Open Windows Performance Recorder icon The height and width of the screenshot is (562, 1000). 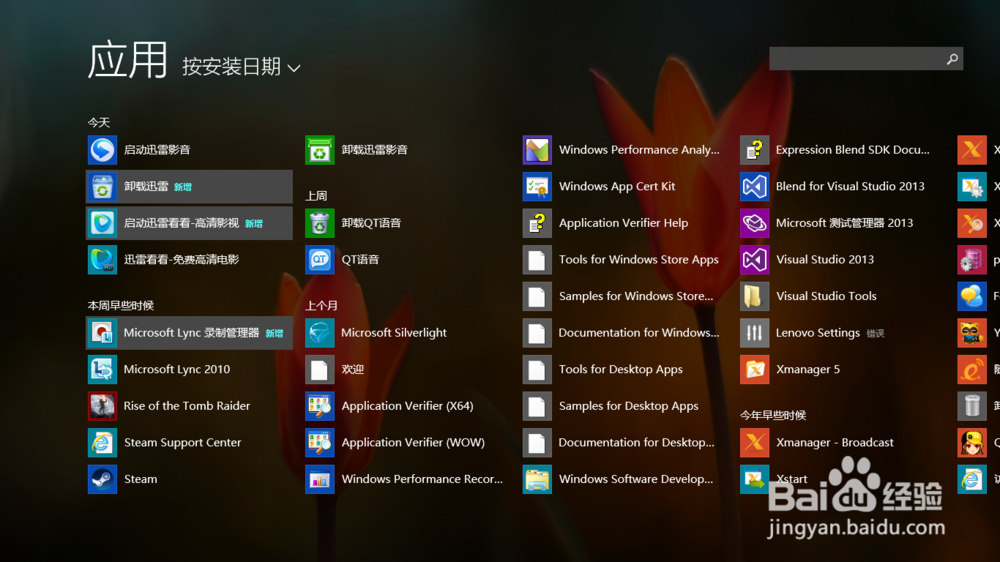click(x=320, y=479)
